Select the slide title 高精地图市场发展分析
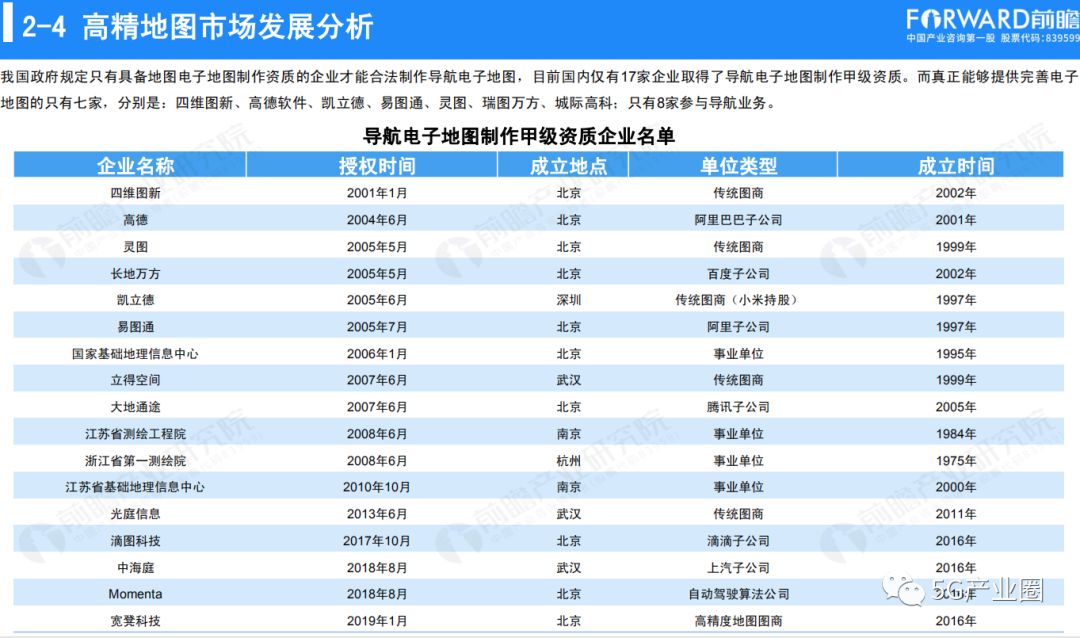This screenshot has height=638, width=1080. pyautogui.click(x=227, y=27)
